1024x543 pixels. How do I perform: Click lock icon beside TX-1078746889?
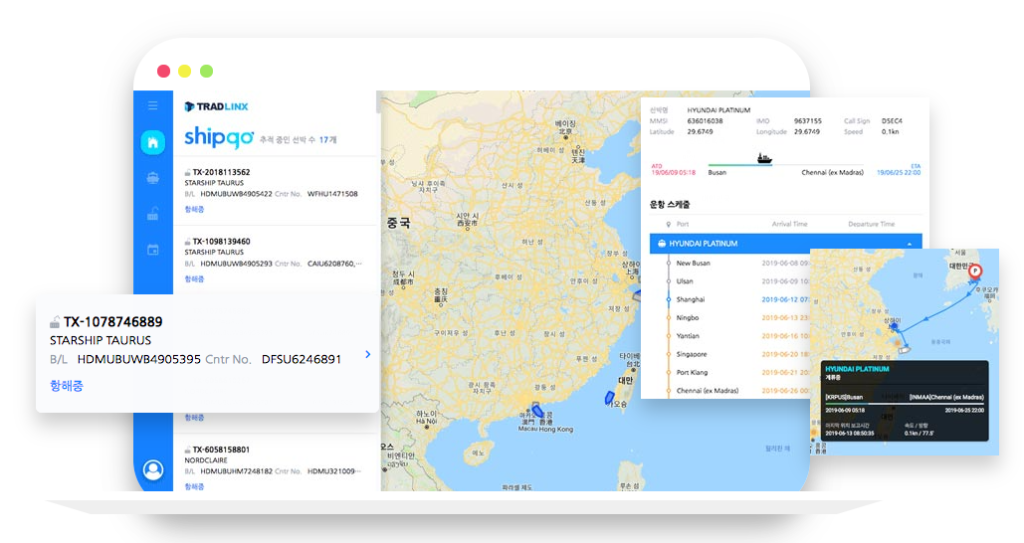click(x=55, y=322)
